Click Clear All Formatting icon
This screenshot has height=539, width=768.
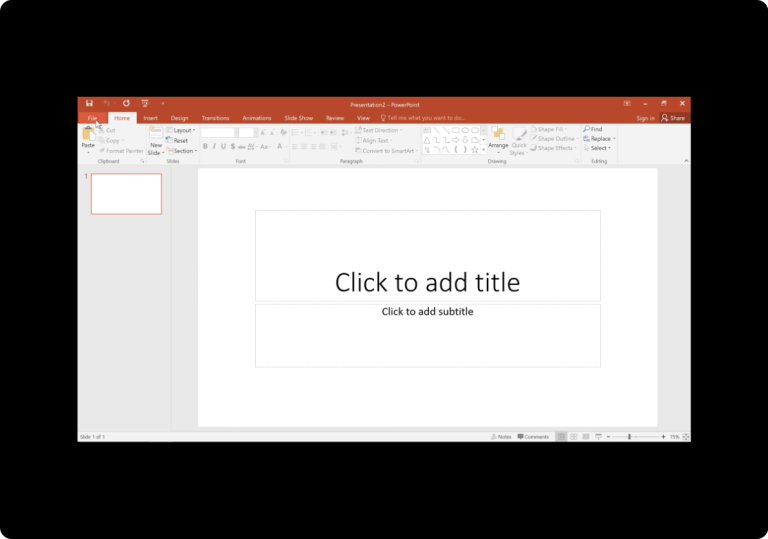click(284, 133)
